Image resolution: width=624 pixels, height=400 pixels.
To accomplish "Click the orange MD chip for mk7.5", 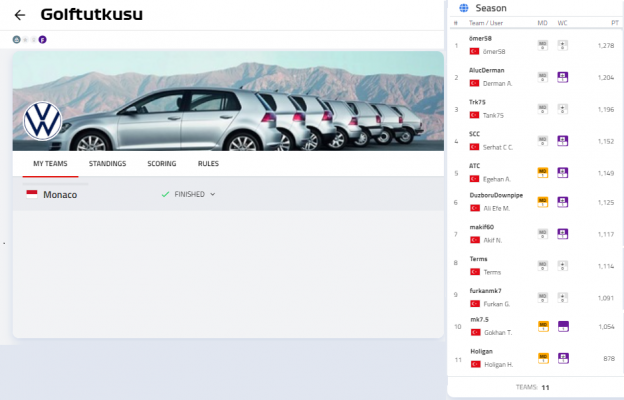I will pyautogui.click(x=543, y=326).
